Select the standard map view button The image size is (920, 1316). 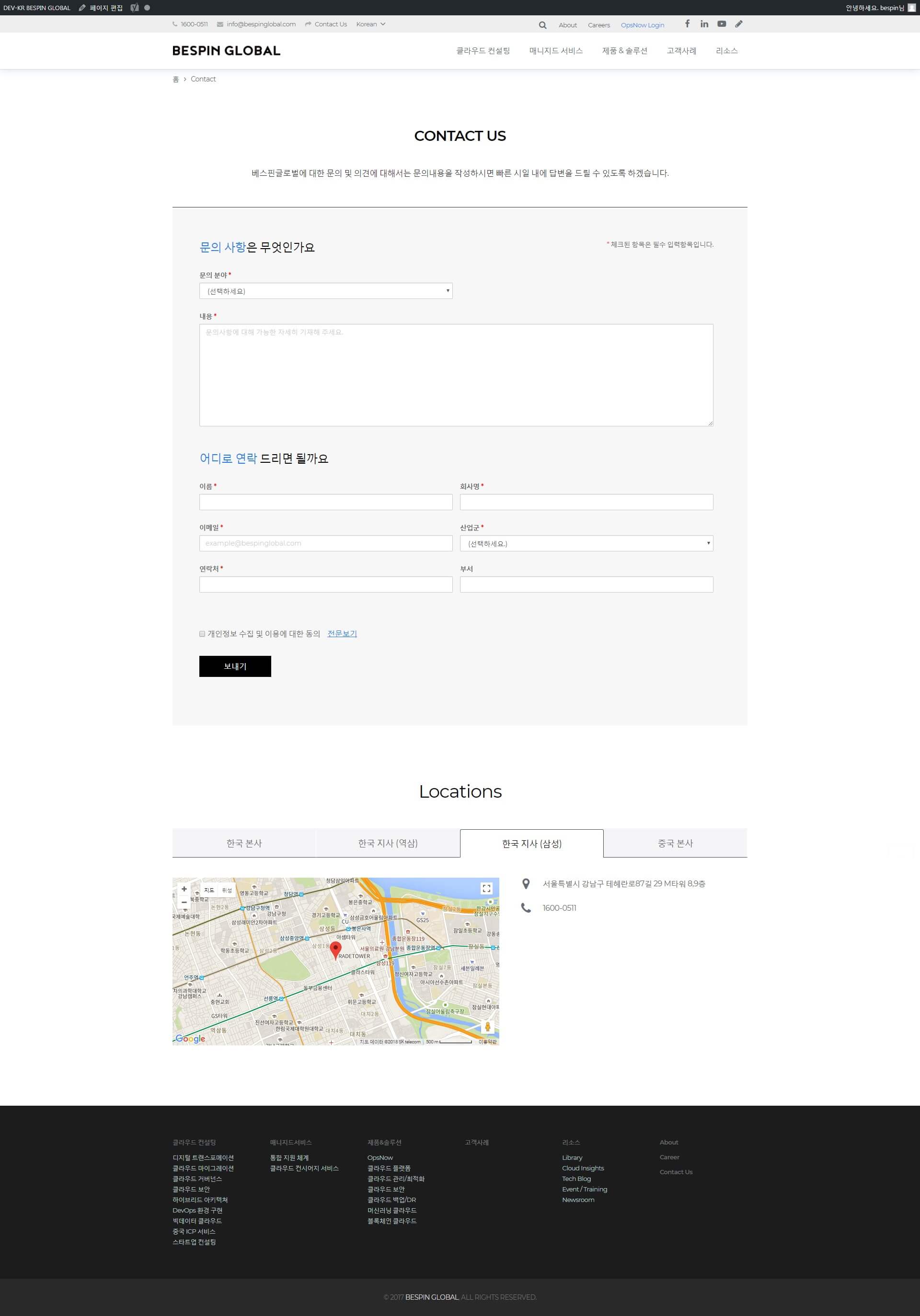tap(209, 890)
